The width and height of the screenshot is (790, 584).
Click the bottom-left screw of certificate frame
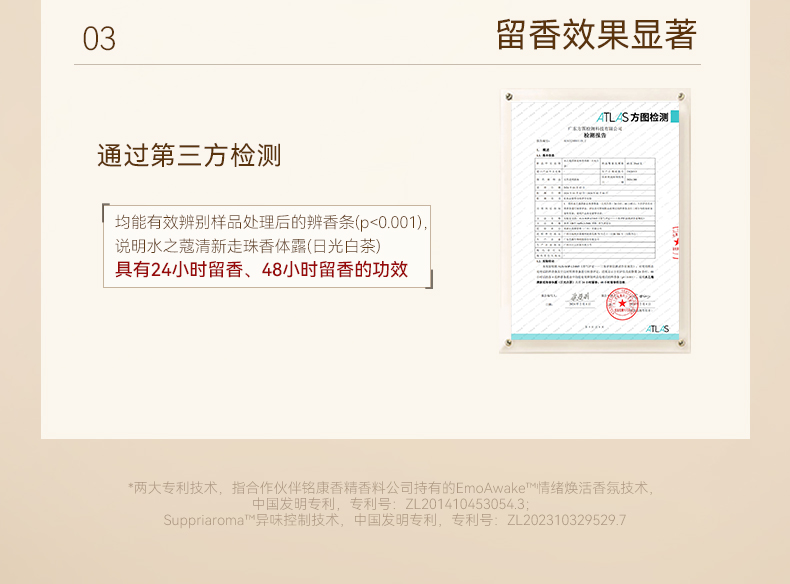(x=508, y=343)
